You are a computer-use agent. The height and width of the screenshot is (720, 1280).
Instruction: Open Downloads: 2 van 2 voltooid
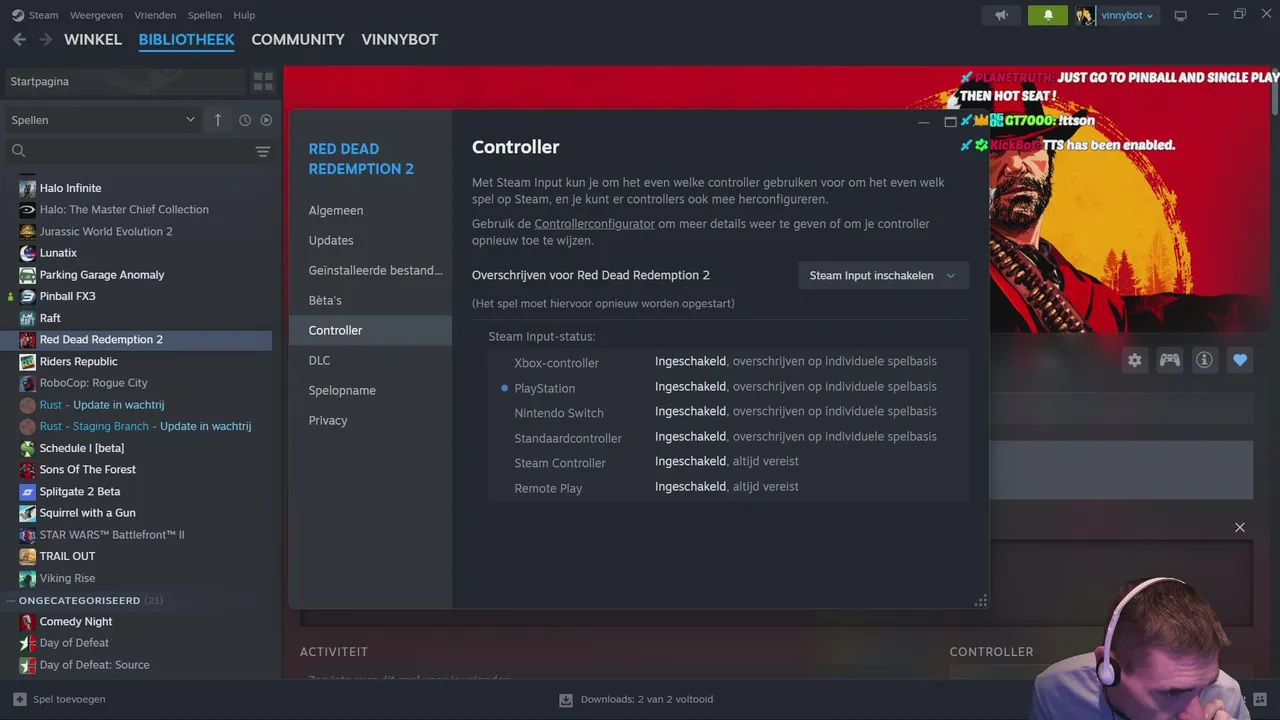(635, 700)
